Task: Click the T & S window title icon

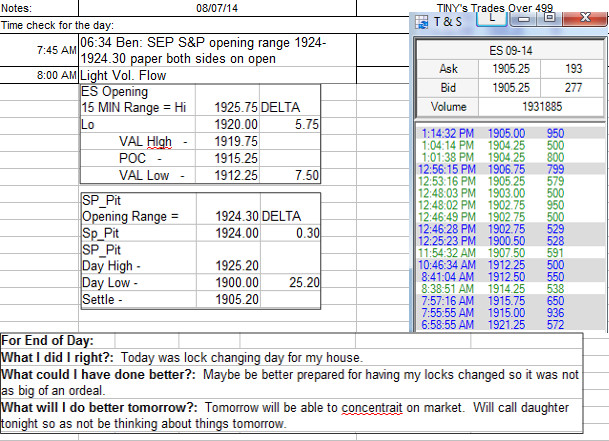Action: (421, 22)
